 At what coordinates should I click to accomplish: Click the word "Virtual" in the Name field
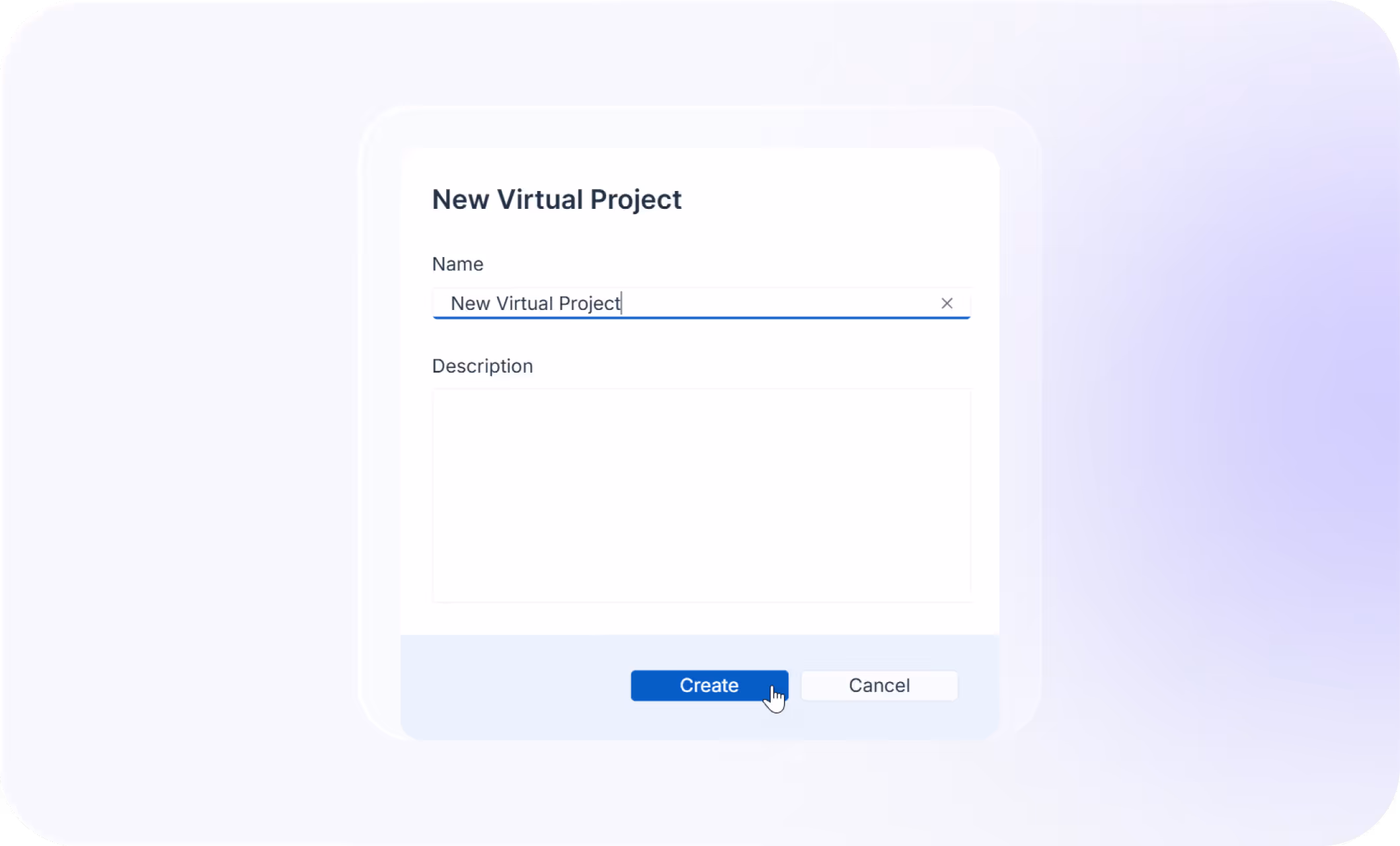pos(524,303)
